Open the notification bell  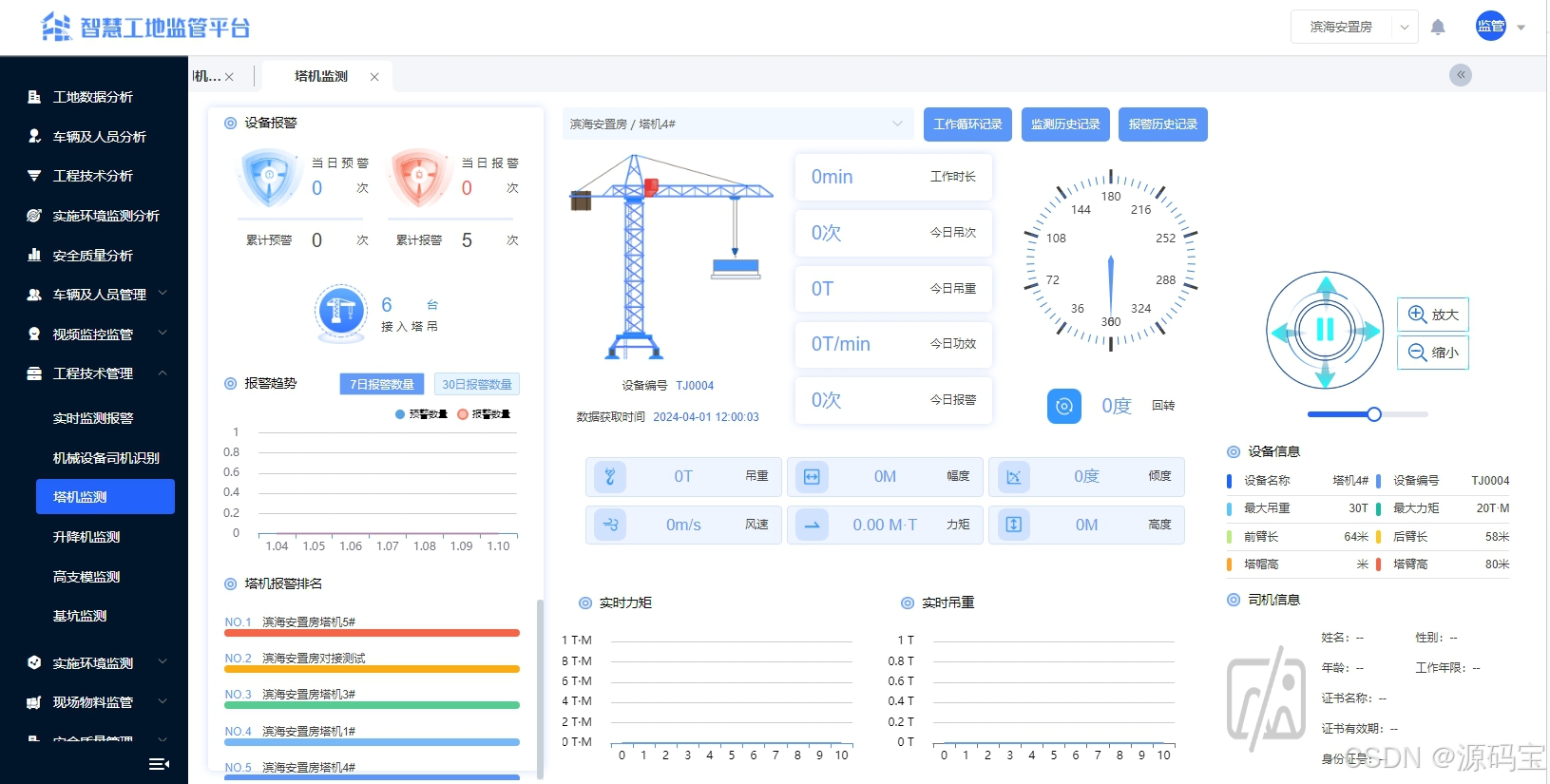click(1437, 27)
